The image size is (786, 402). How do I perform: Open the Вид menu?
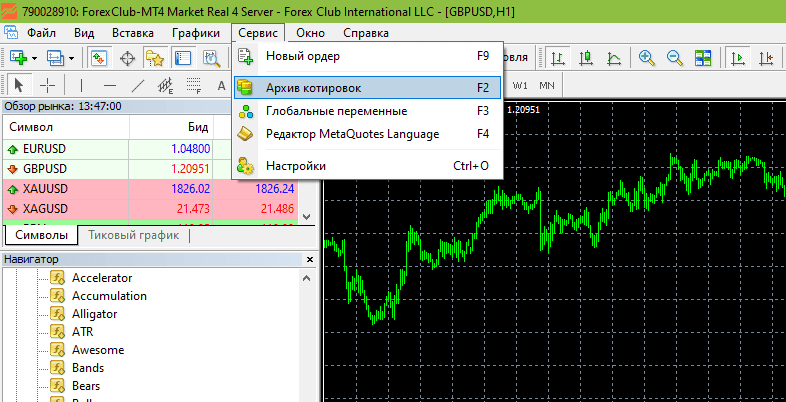coord(84,33)
